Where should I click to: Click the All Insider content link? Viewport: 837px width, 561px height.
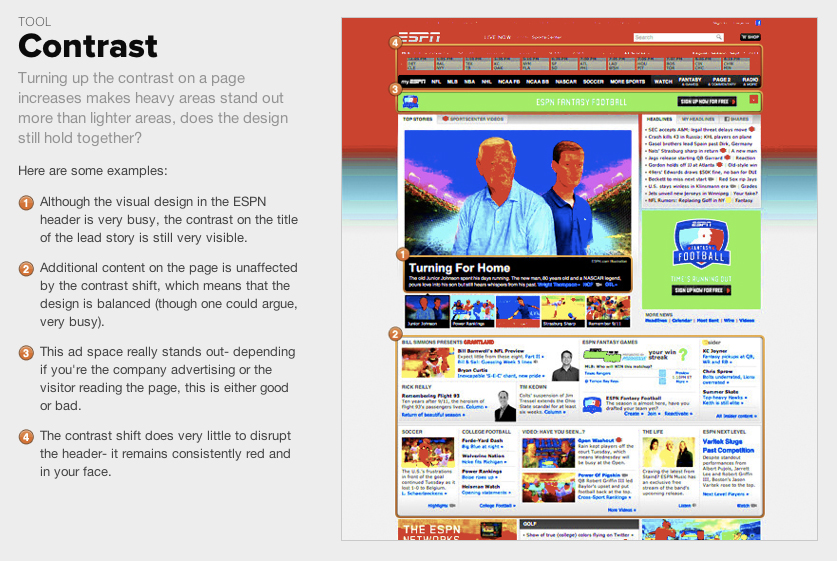coord(736,416)
